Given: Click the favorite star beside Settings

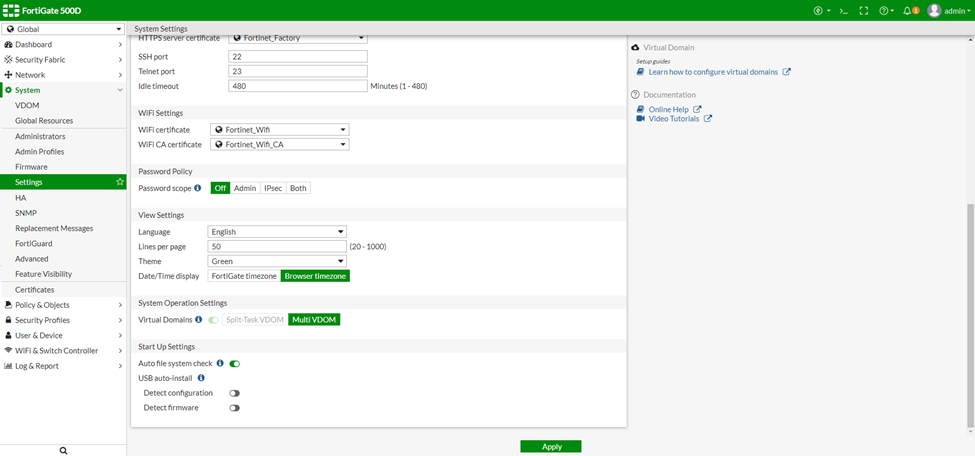Looking at the screenshot, I should click(120, 182).
